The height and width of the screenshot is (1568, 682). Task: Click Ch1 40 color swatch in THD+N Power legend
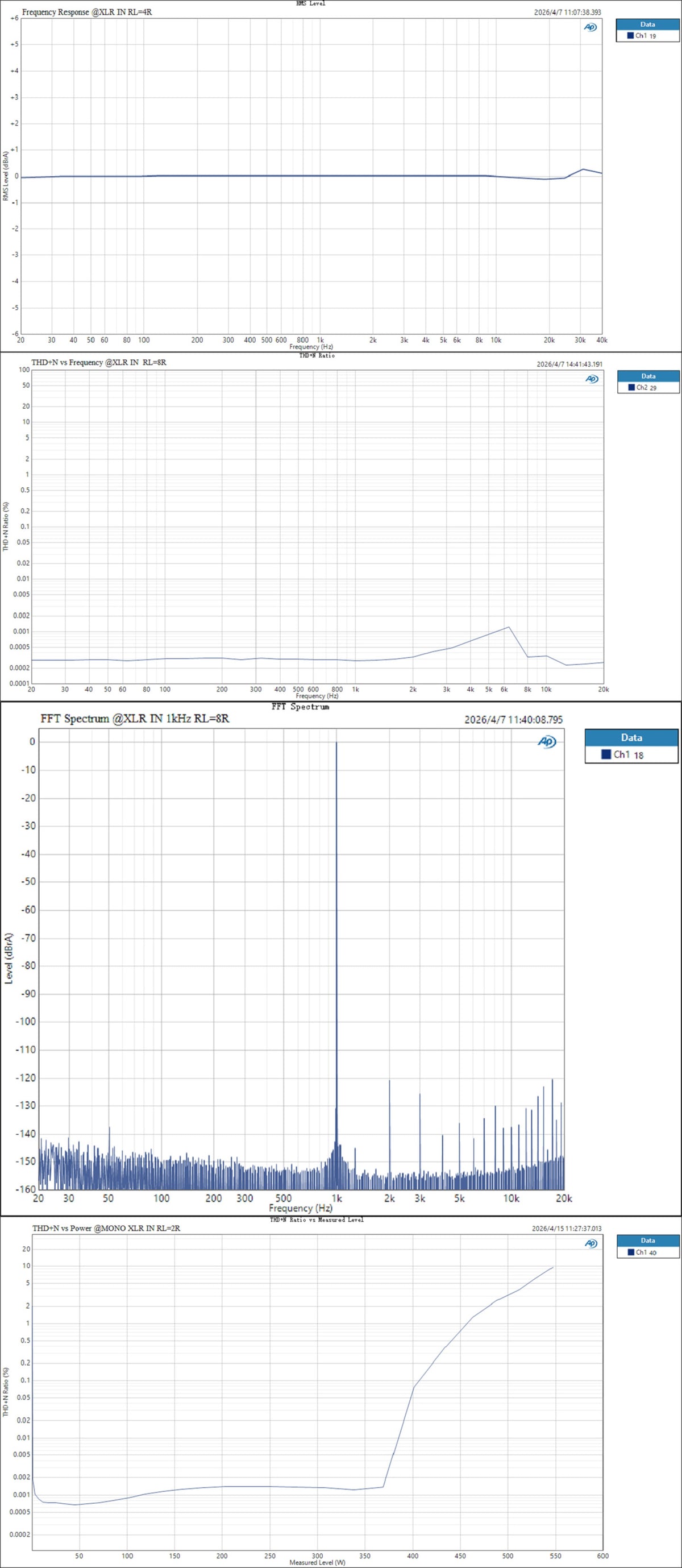click(631, 1252)
